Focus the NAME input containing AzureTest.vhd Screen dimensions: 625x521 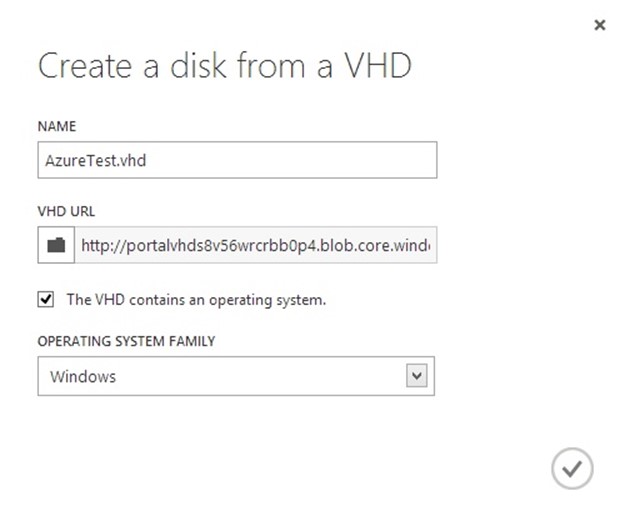[237, 160]
